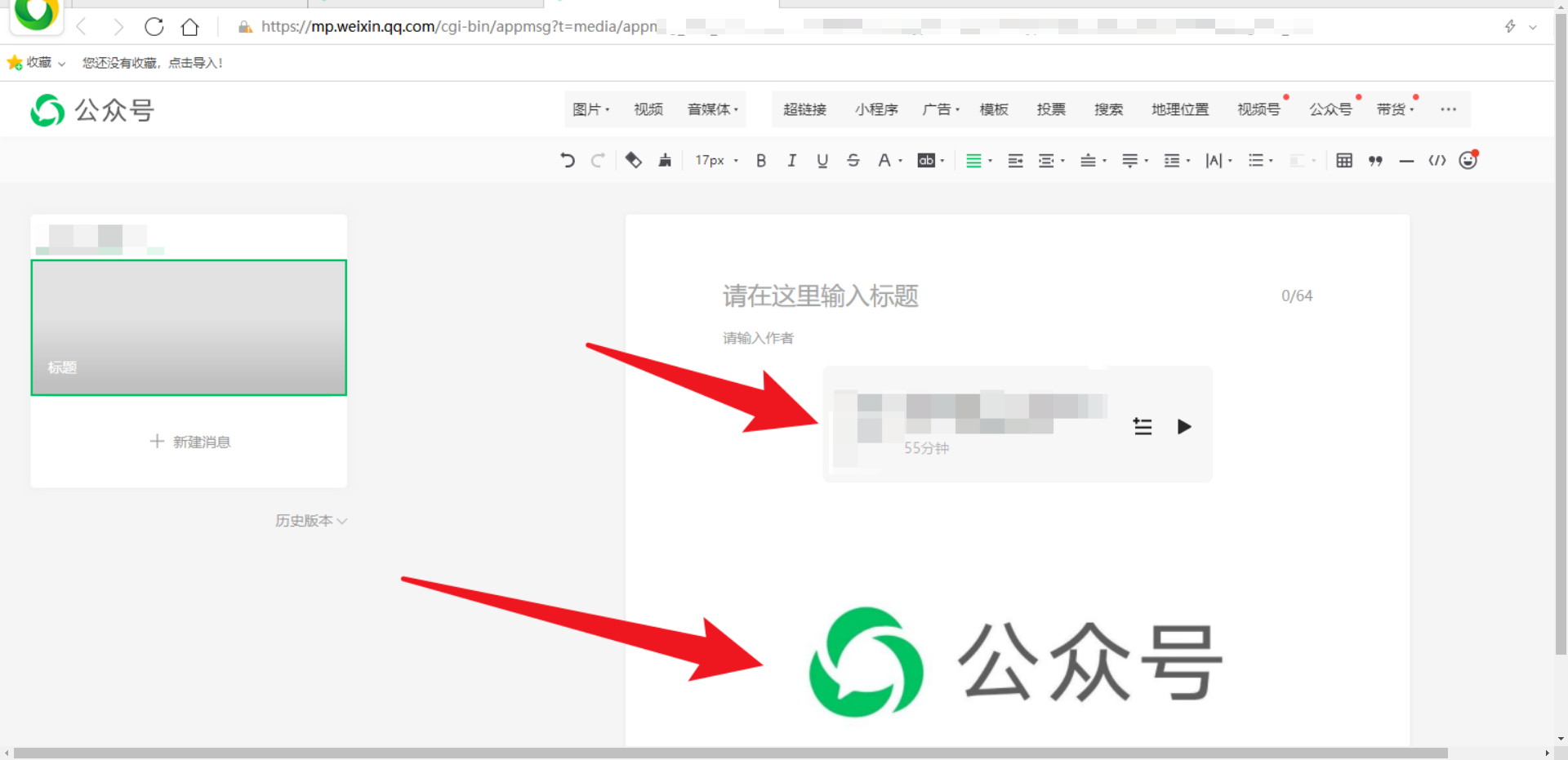Toggle underline formatting
This screenshot has height=760, width=1568.
point(822,161)
